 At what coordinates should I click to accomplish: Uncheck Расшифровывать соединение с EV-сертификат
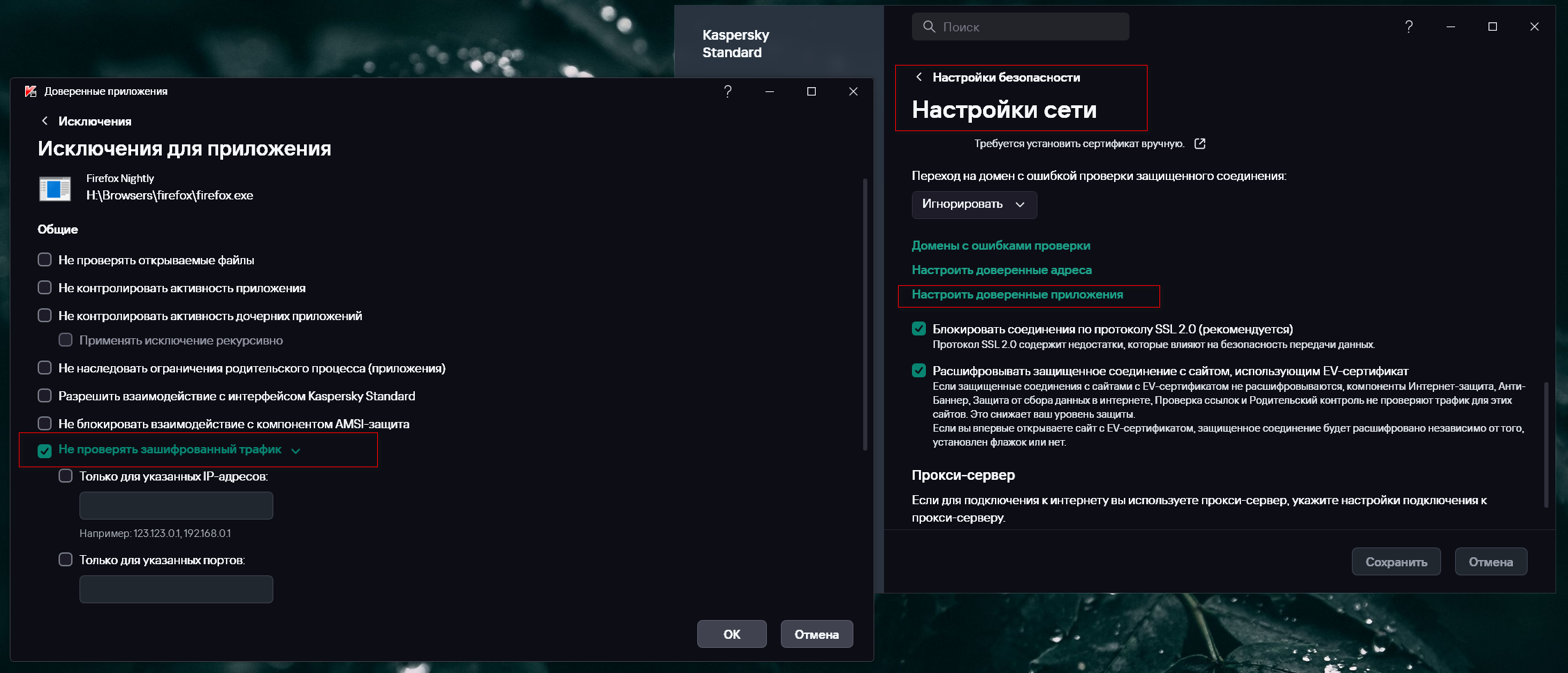click(919, 370)
